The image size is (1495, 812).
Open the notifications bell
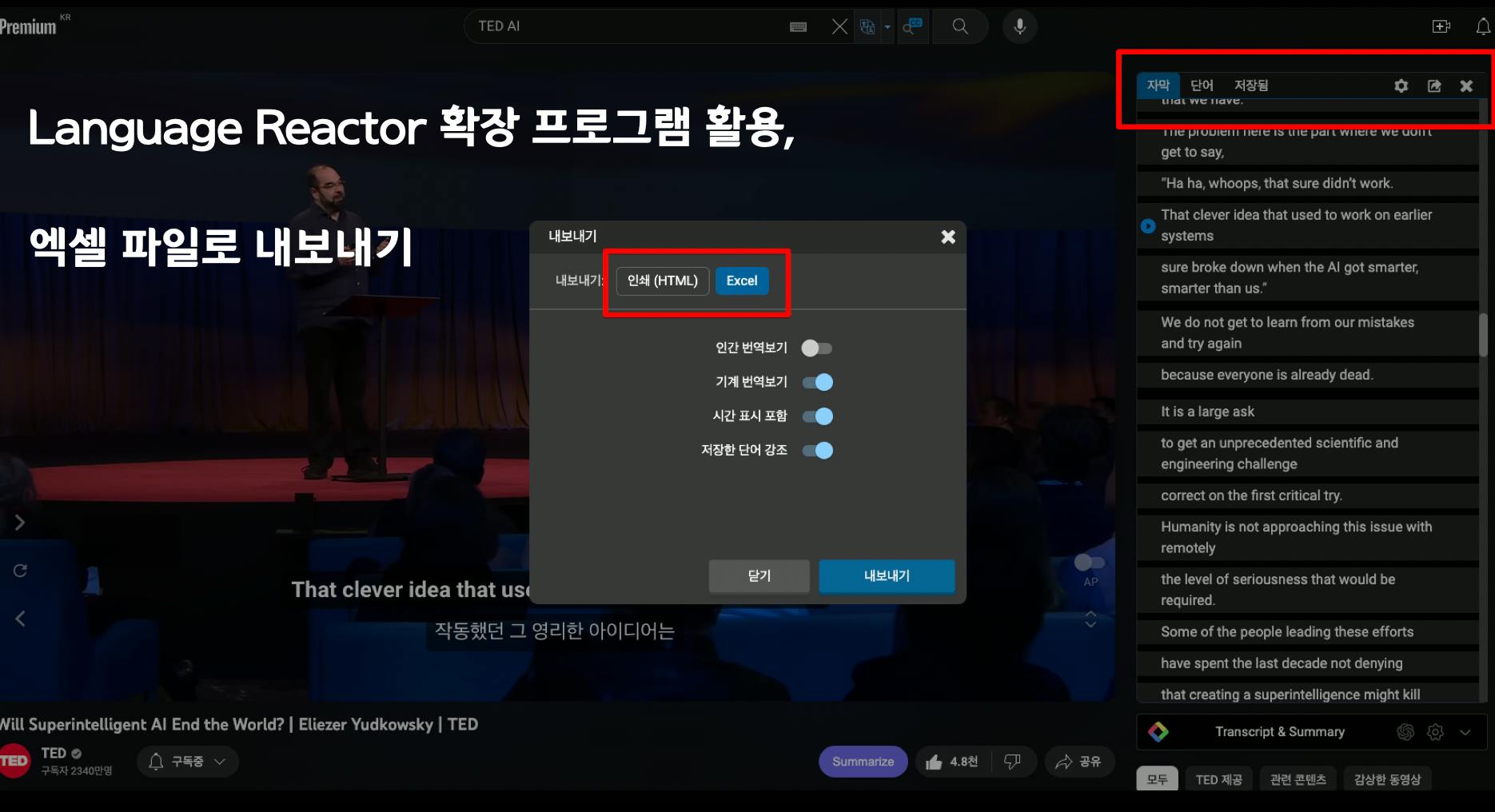tap(1483, 26)
